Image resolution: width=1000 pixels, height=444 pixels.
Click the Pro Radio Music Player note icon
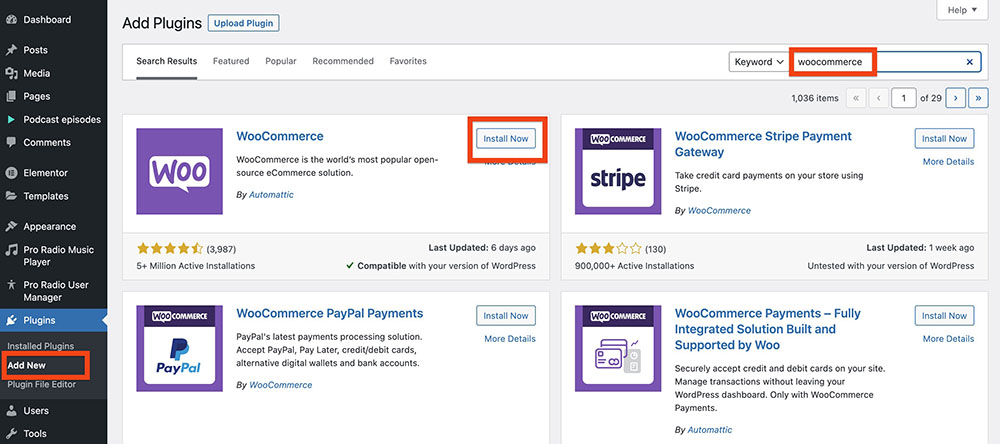point(11,249)
